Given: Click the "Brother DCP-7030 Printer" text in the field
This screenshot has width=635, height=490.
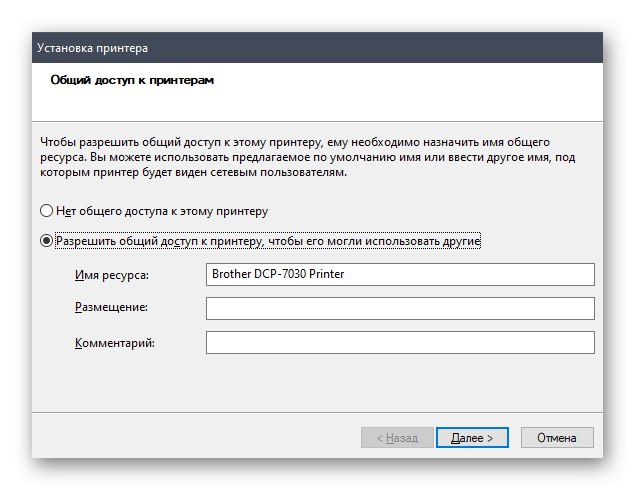Looking at the screenshot, I should tap(277, 274).
